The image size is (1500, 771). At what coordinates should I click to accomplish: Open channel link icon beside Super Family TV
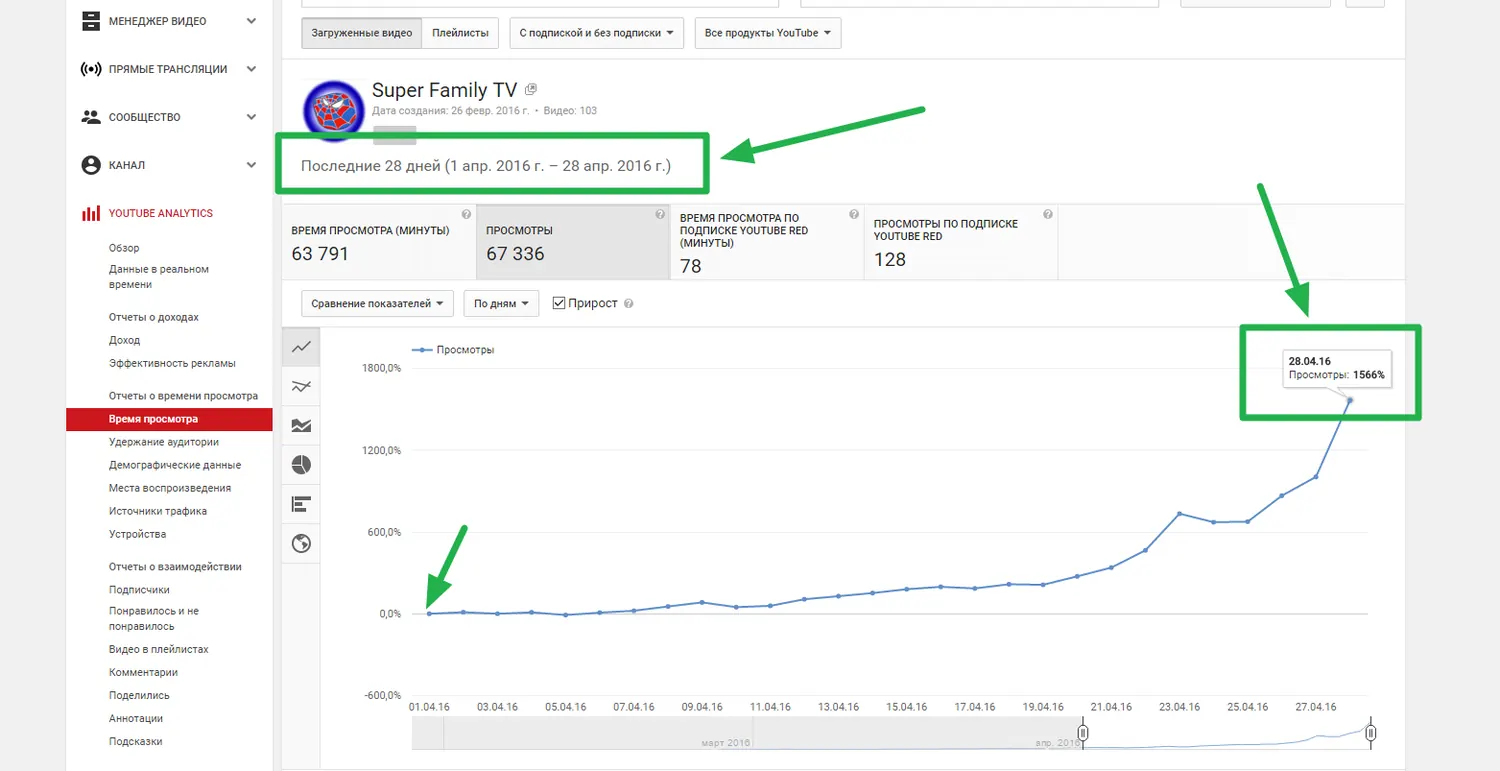531,89
